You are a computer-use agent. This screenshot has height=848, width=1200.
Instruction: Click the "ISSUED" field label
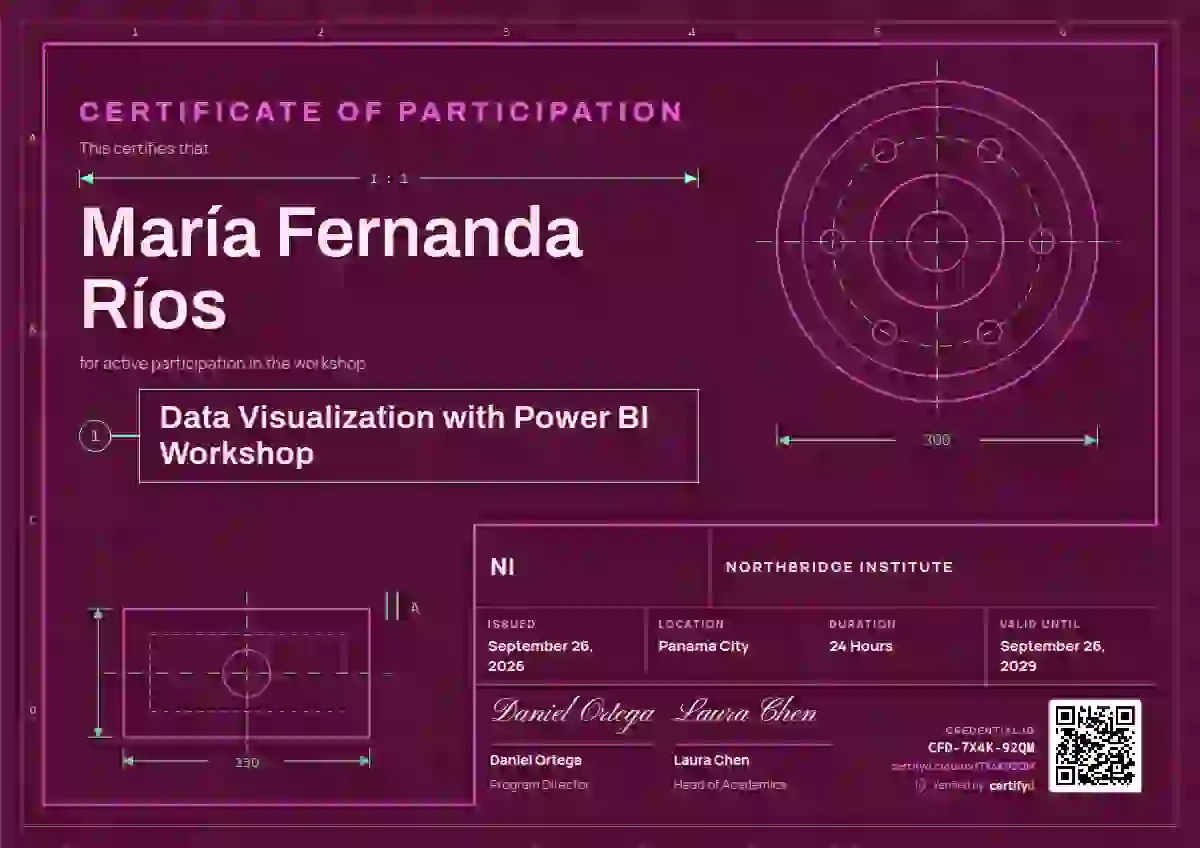point(512,624)
